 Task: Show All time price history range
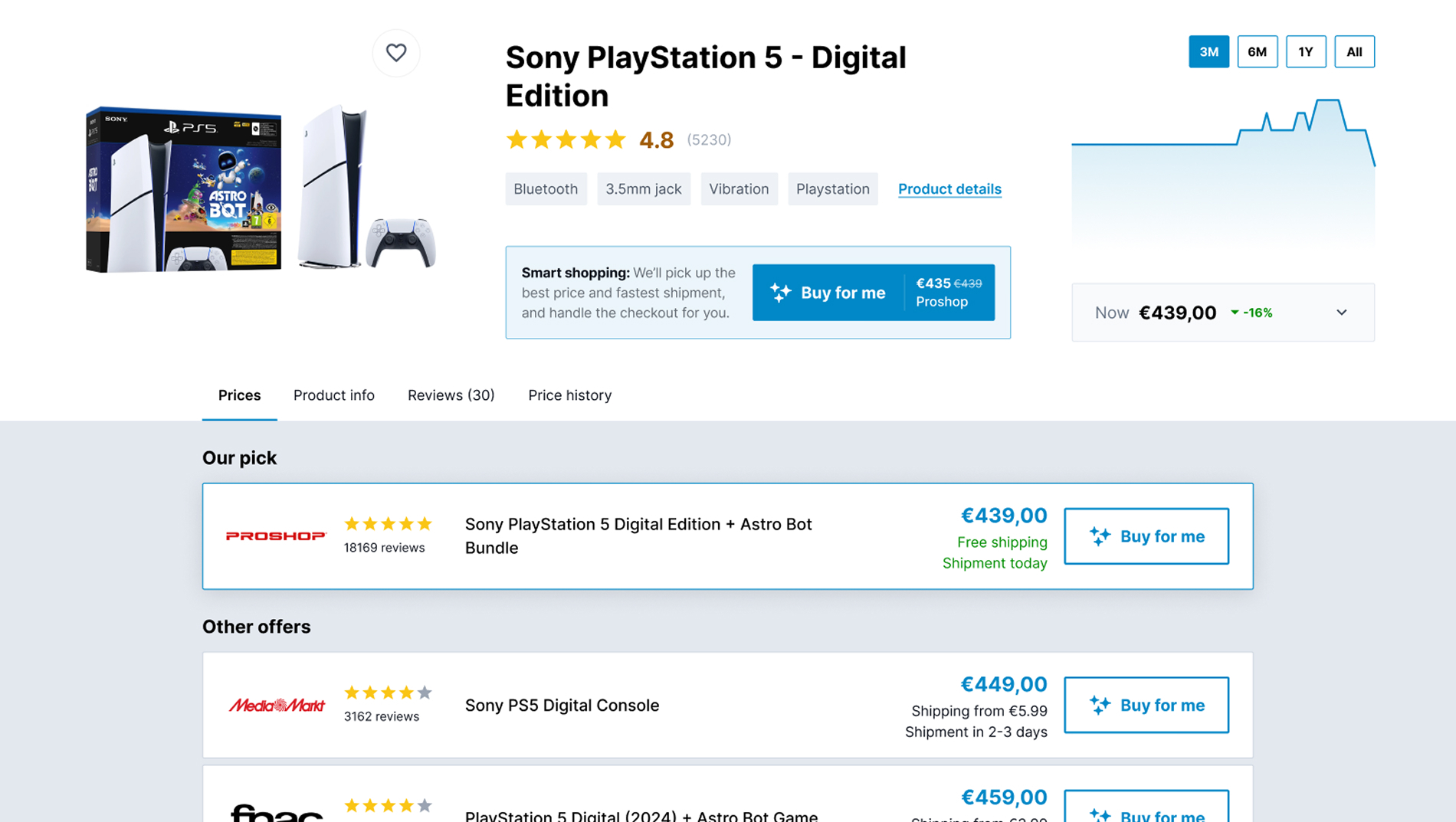pyautogui.click(x=1354, y=52)
